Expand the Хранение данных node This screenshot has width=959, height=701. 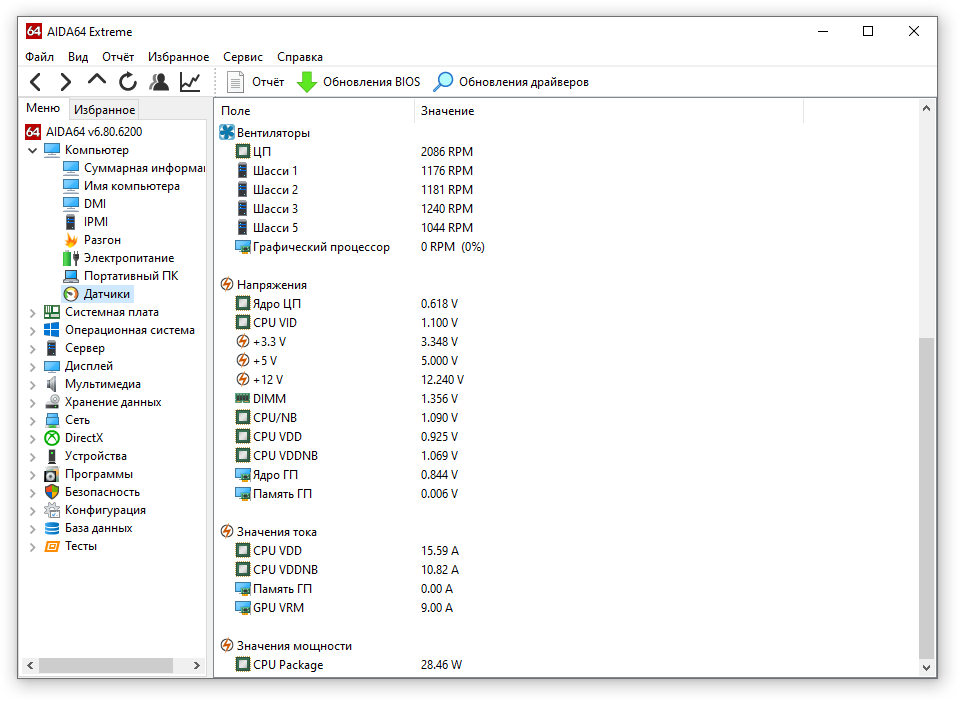(x=32, y=402)
